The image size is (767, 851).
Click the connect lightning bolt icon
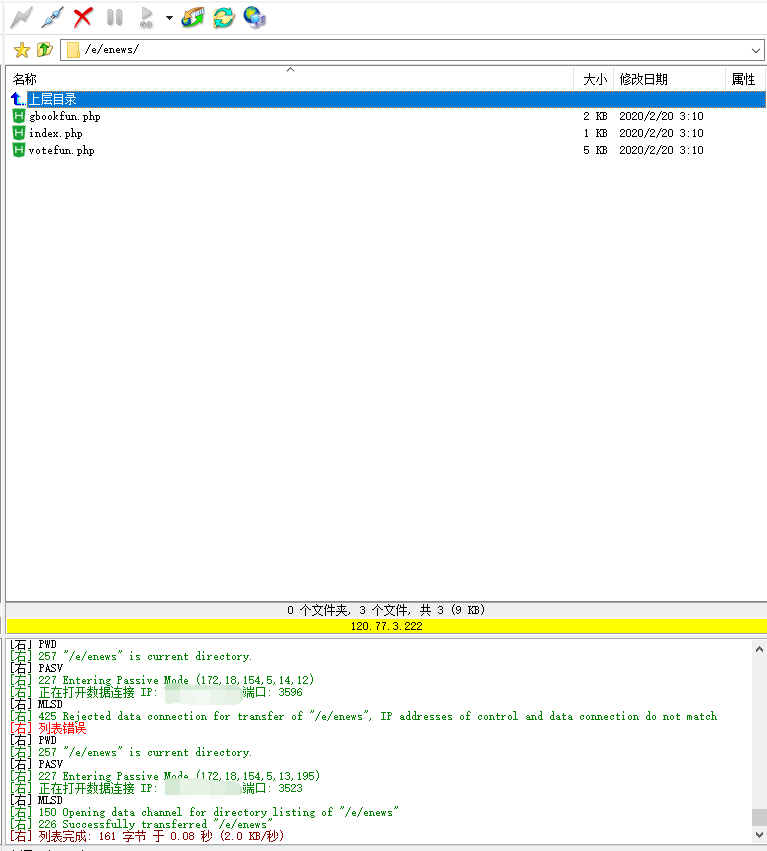click(21, 17)
